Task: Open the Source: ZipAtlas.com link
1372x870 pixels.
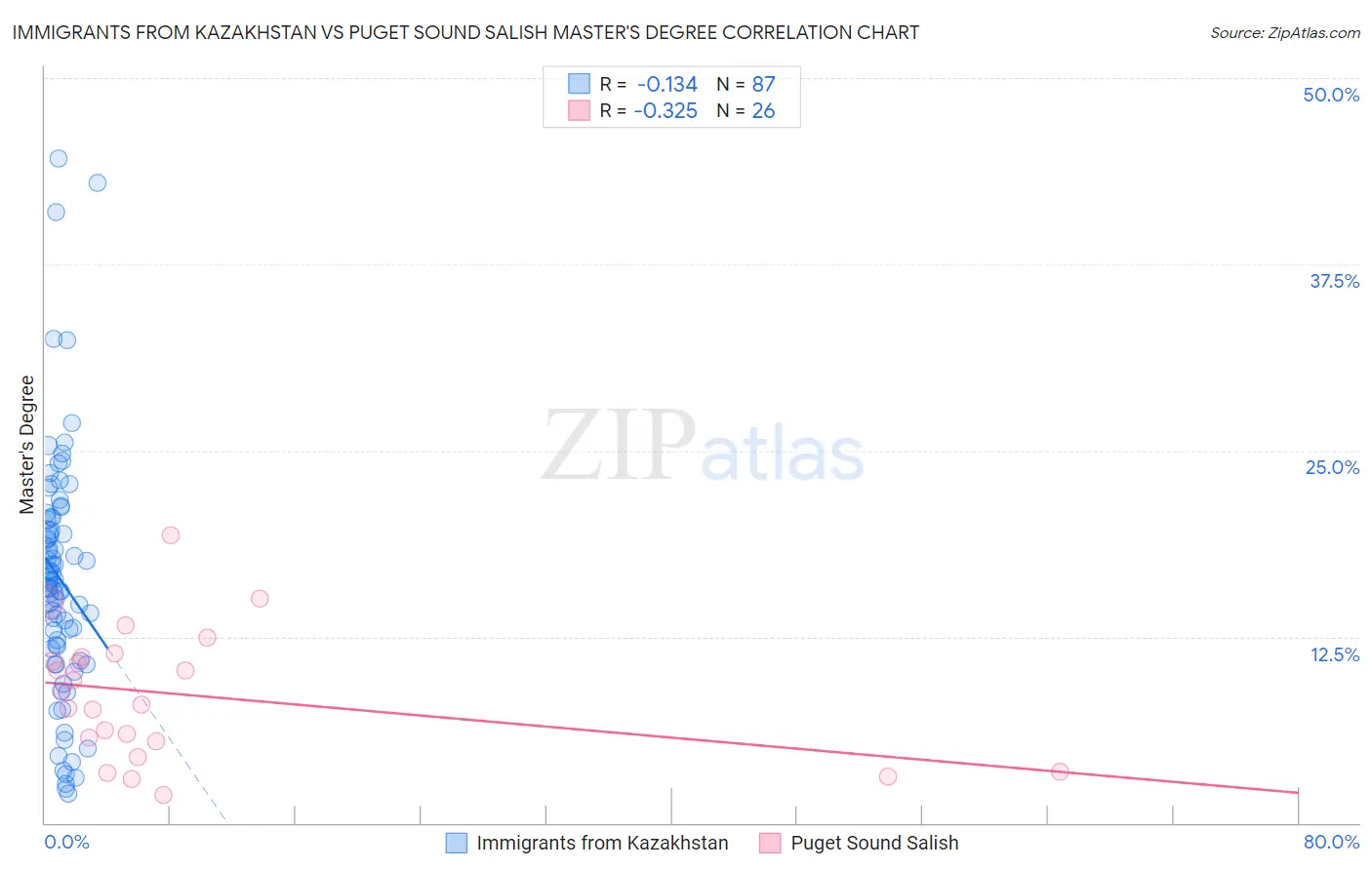Action: (1285, 32)
